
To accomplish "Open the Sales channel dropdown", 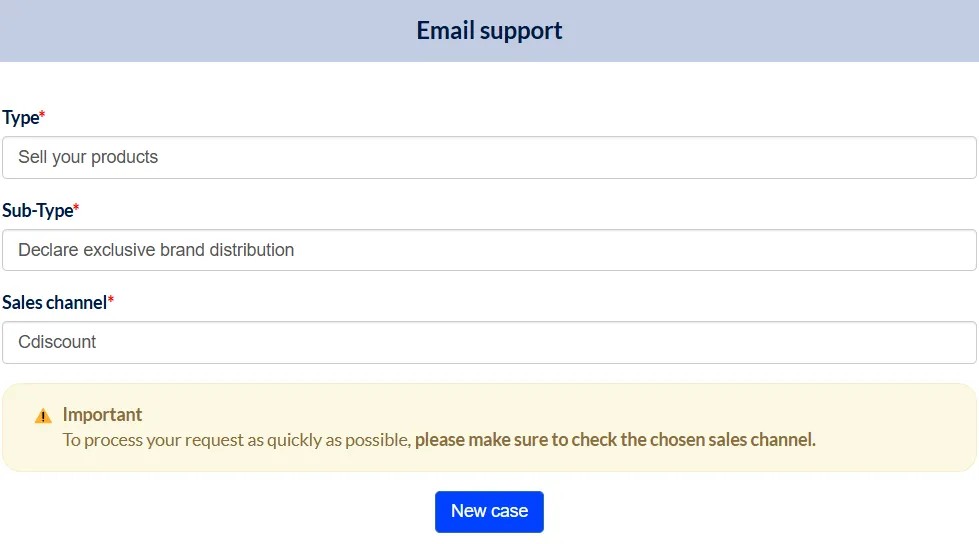I will (489, 342).
